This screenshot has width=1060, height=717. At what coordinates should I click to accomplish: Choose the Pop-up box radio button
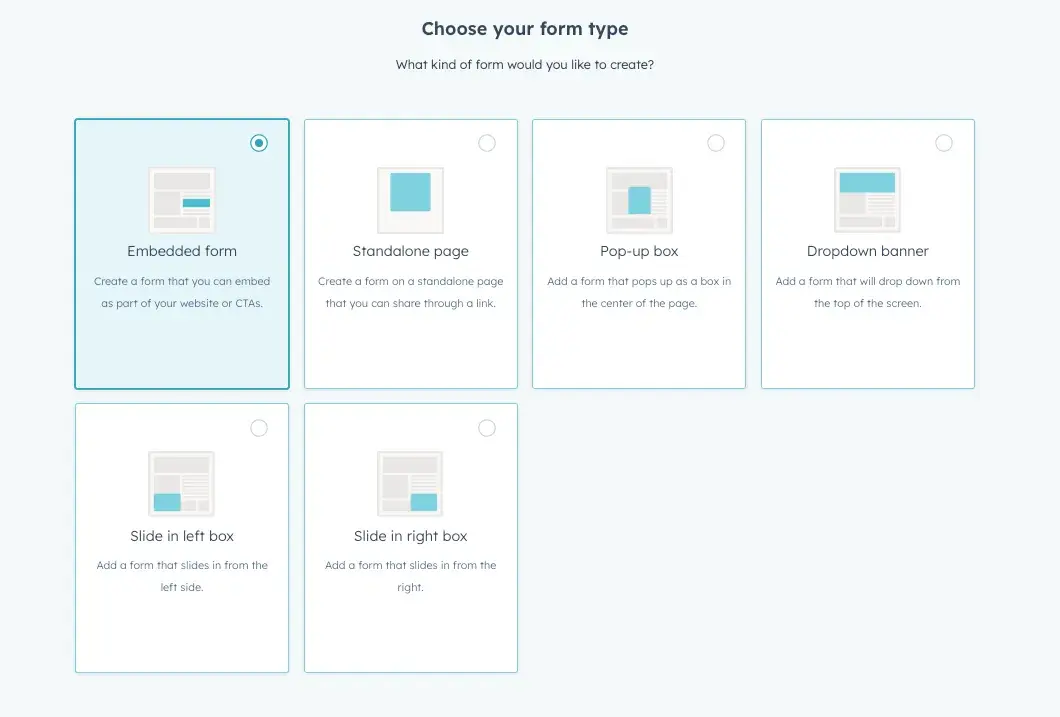click(716, 143)
